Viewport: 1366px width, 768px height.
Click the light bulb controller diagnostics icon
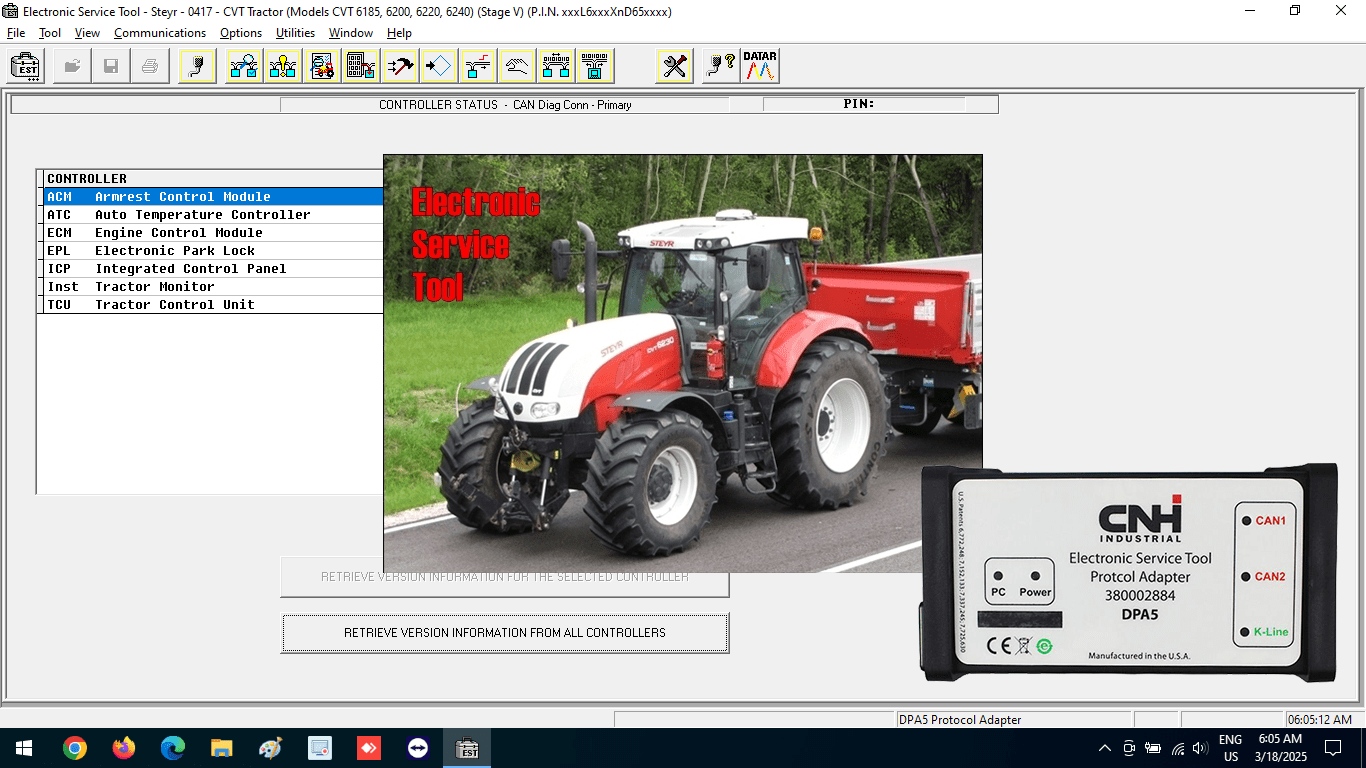point(283,67)
